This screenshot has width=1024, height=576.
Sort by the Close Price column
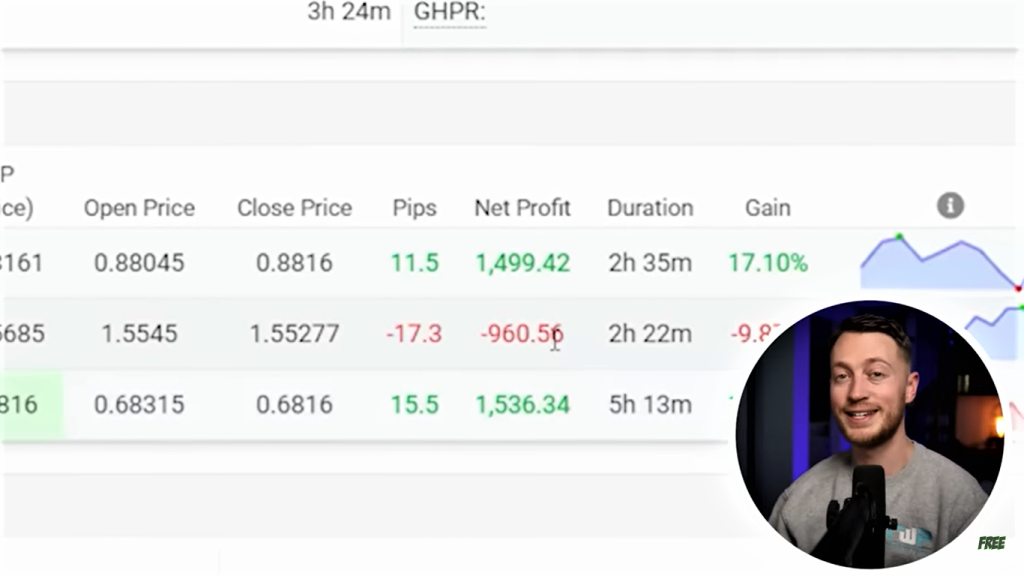pyautogui.click(x=294, y=208)
